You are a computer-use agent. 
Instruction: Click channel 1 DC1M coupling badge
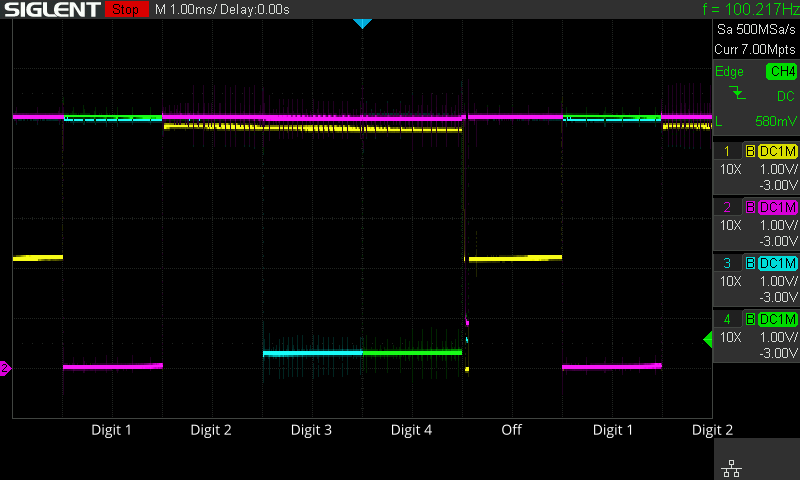pyautogui.click(x=778, y=151)
